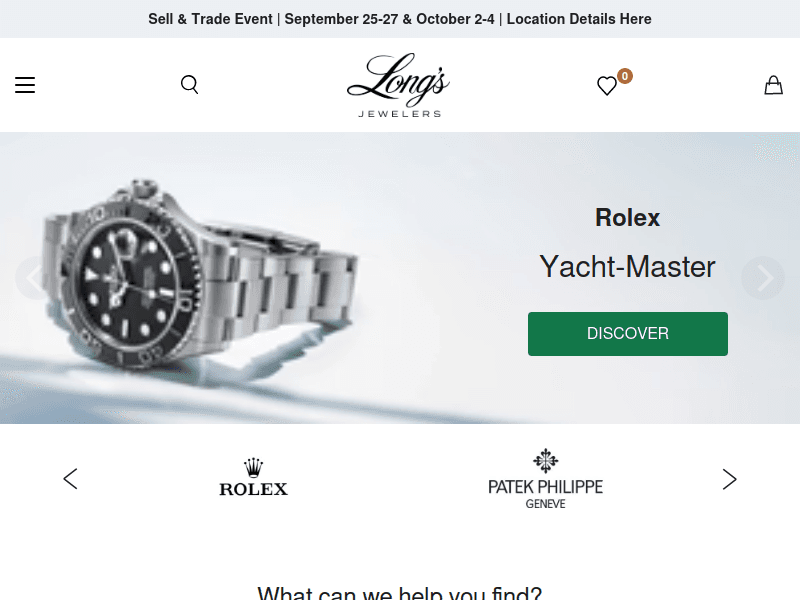Click the 'What can we help you find?' heading
The image size is (800, 600).
click(x=400, y=592)
